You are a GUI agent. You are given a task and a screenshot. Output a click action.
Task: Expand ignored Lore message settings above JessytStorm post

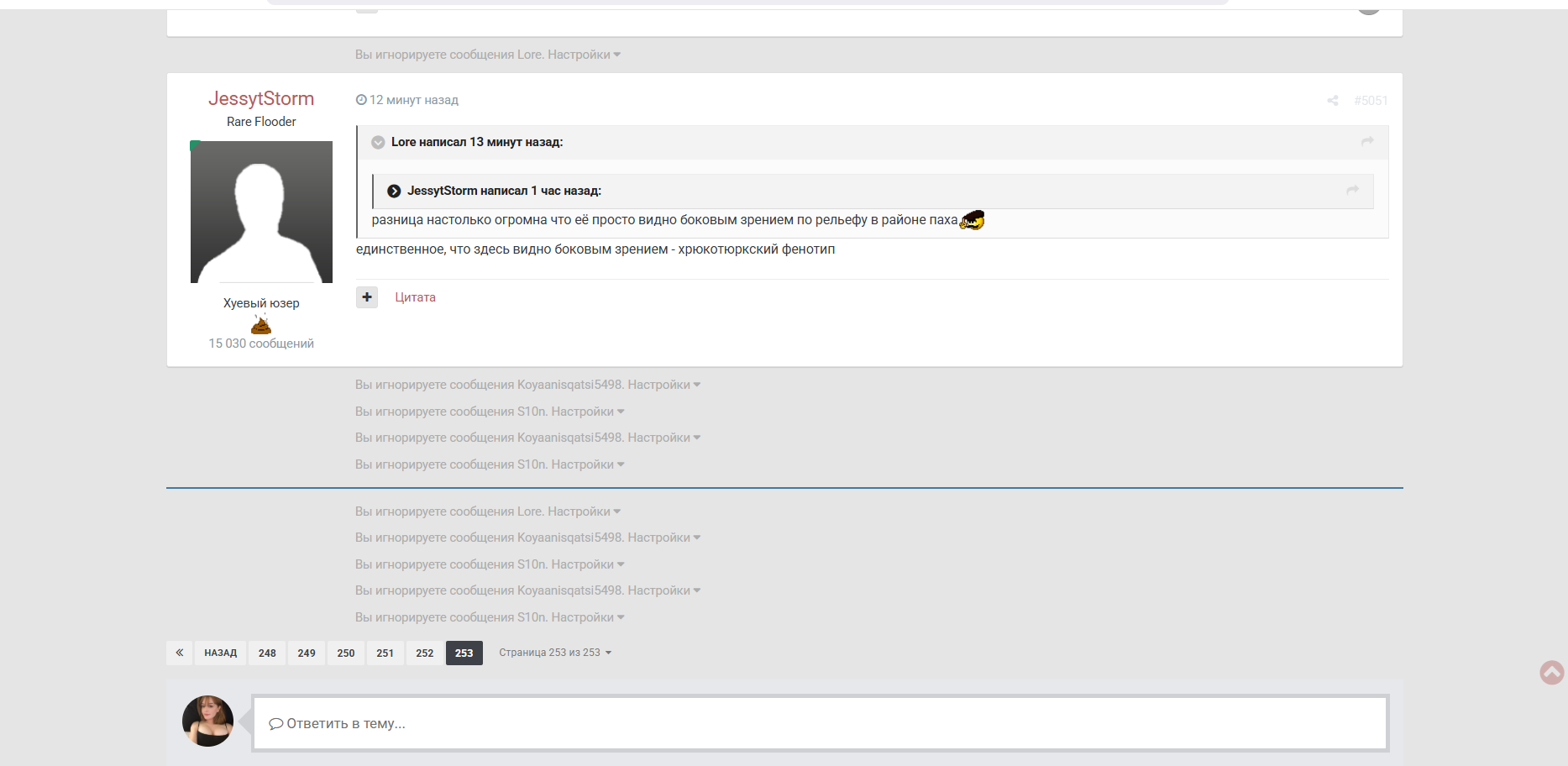584,55
